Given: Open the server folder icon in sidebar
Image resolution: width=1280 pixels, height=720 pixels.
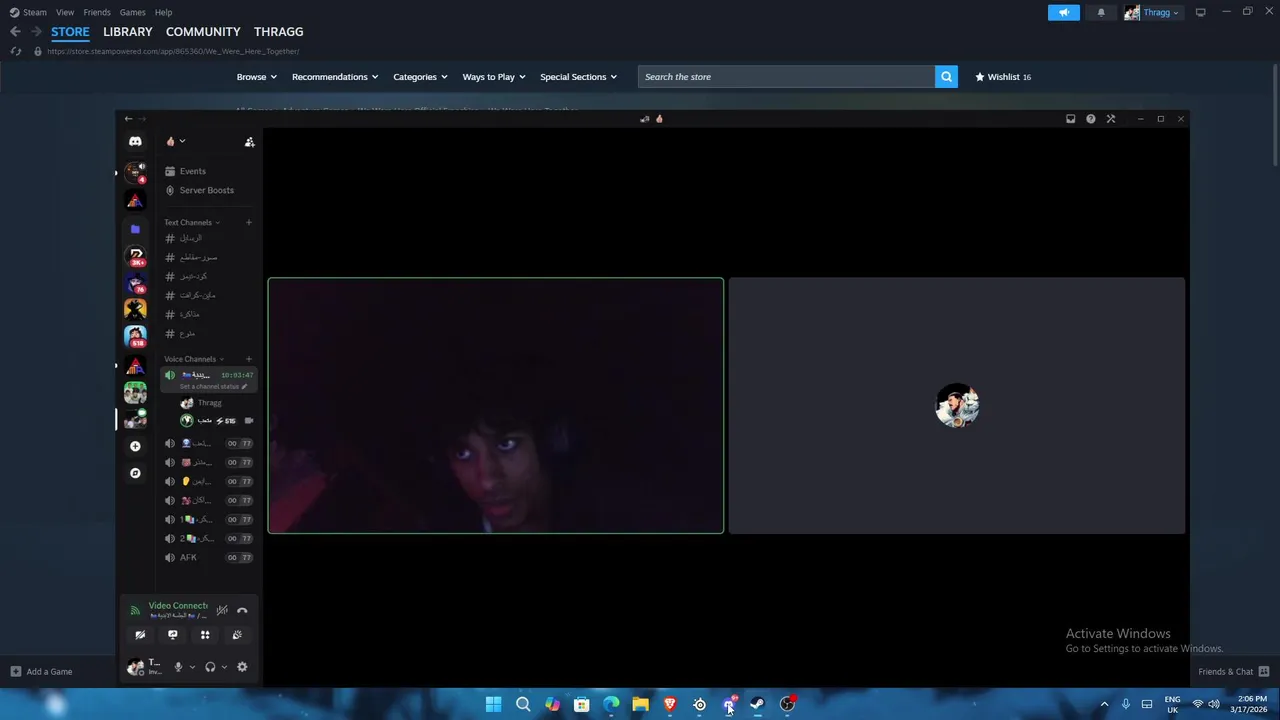Looking at the screenshot, I should [135, 229].
